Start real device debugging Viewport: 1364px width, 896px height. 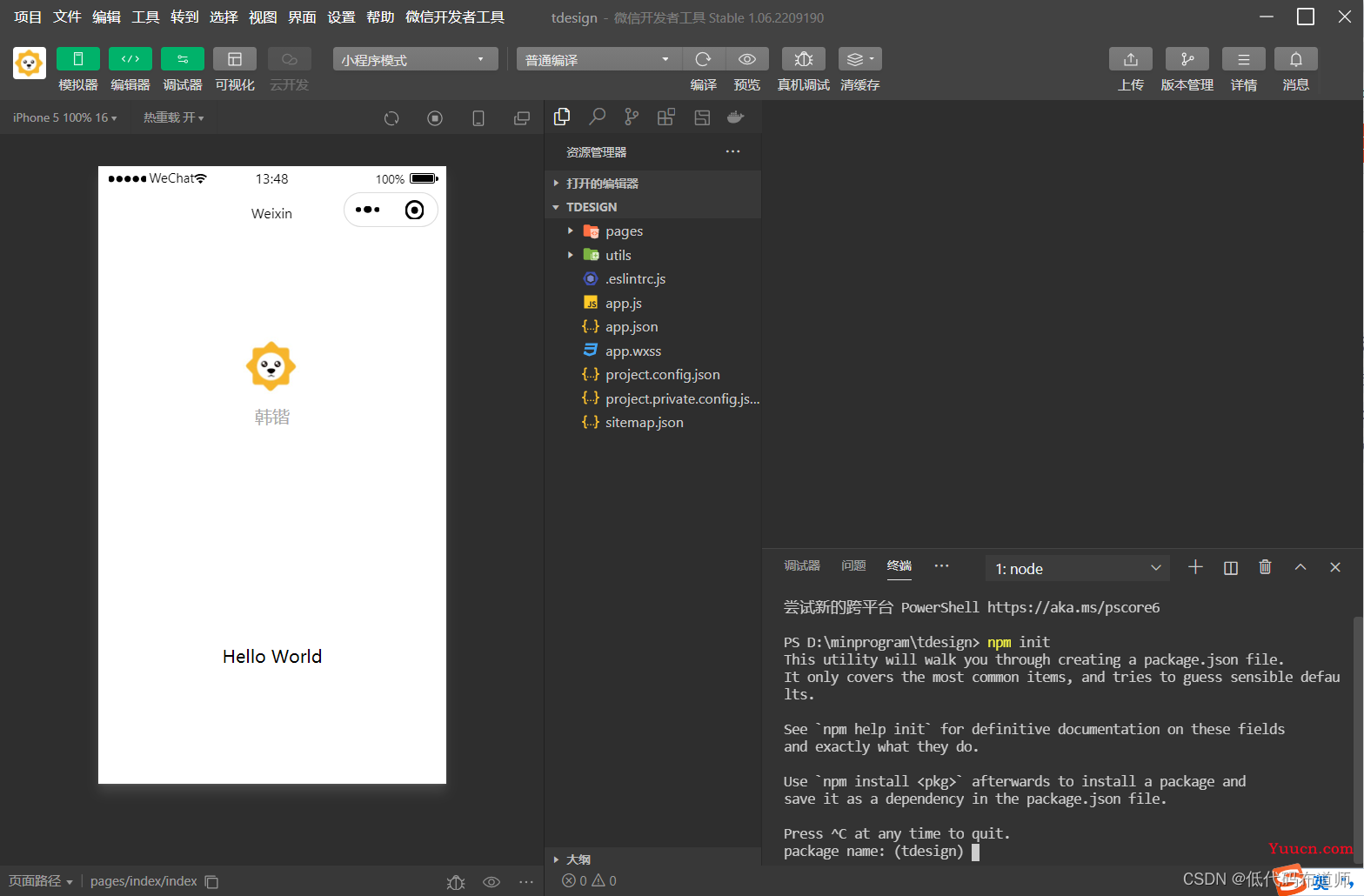tap(804, 59)
